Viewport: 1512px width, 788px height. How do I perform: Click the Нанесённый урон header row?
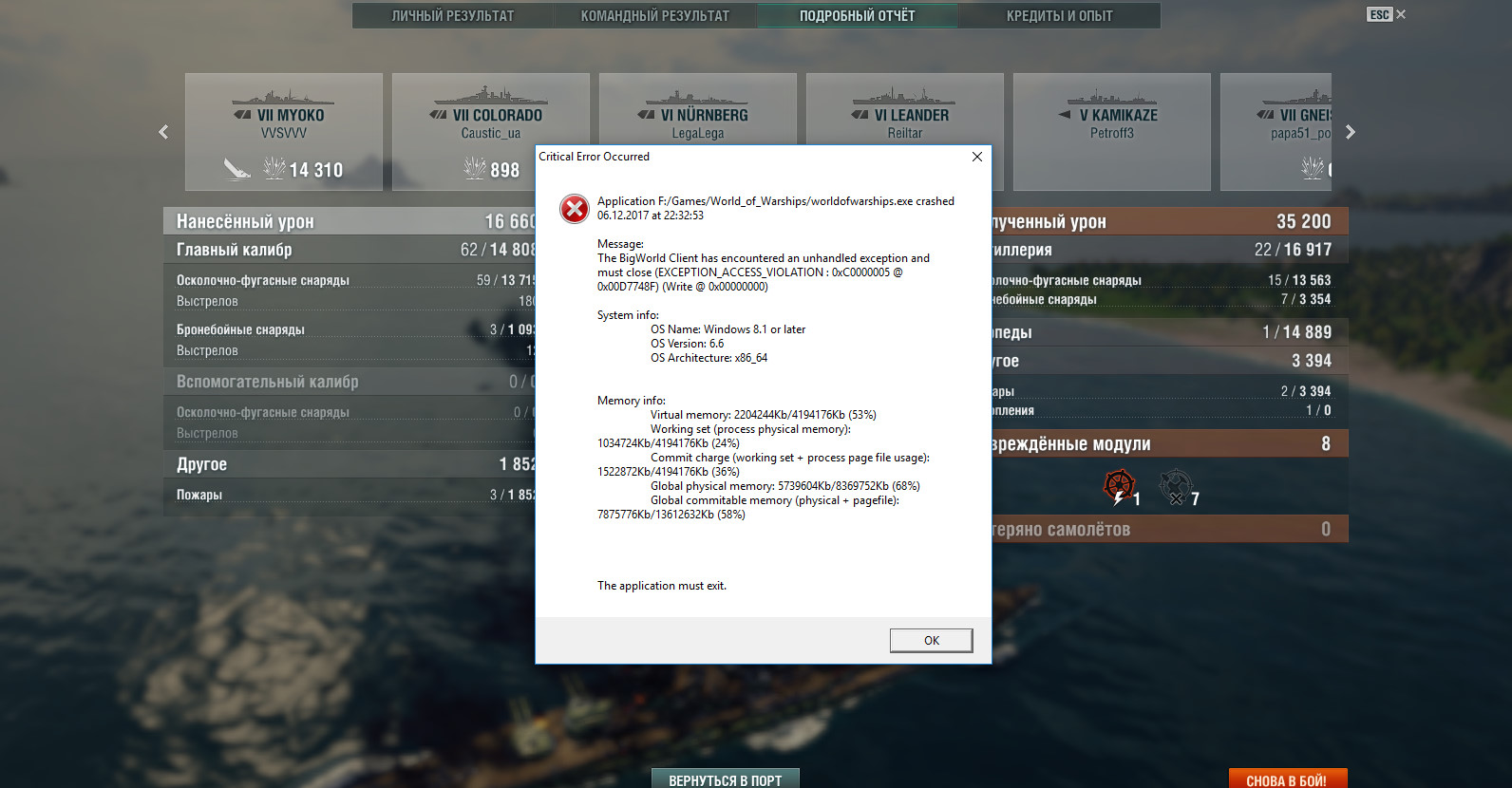pos(350,221)
